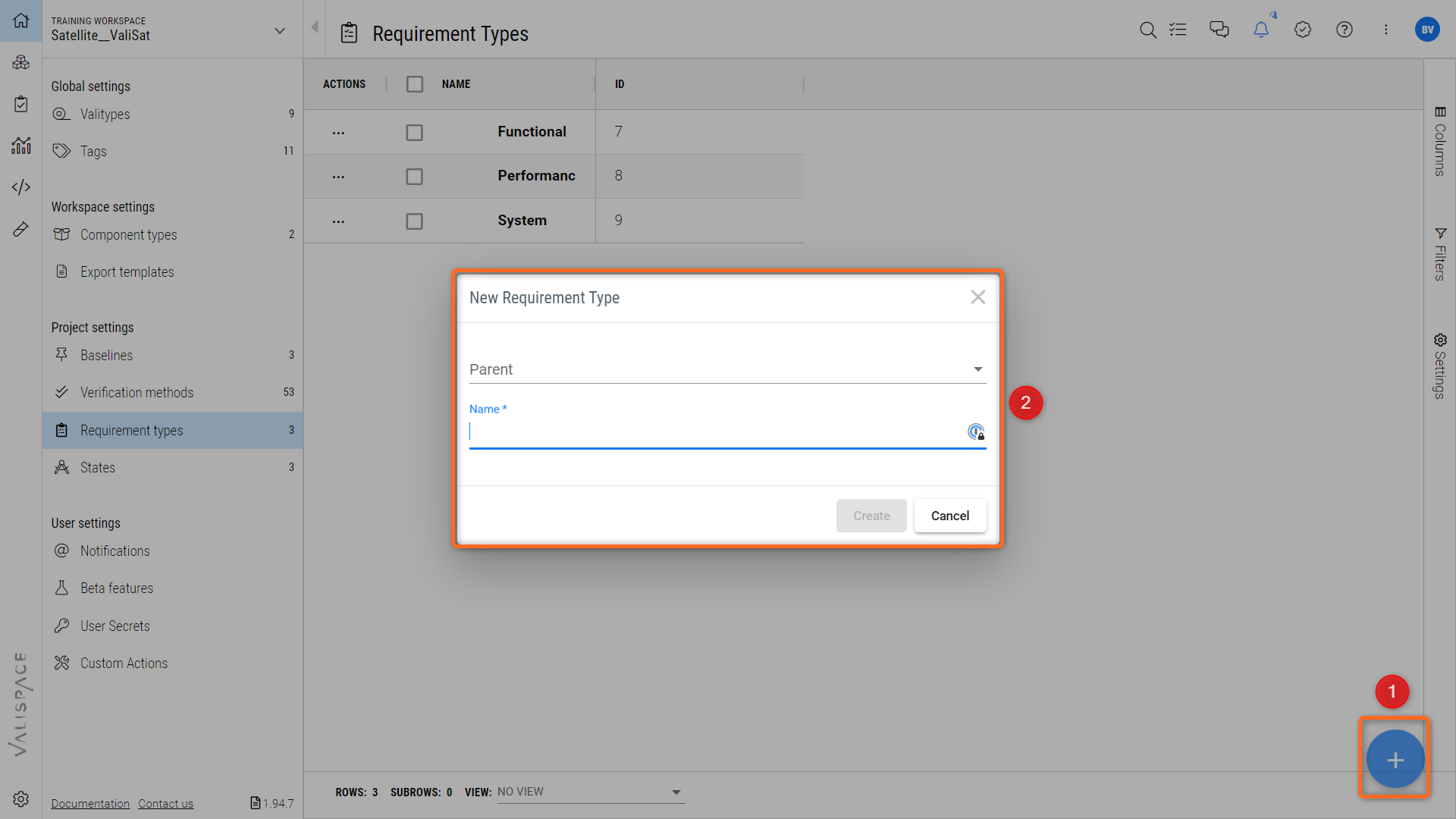Open the Documentation link
The image size is (1456, 819).
click(x=90, y=804)
